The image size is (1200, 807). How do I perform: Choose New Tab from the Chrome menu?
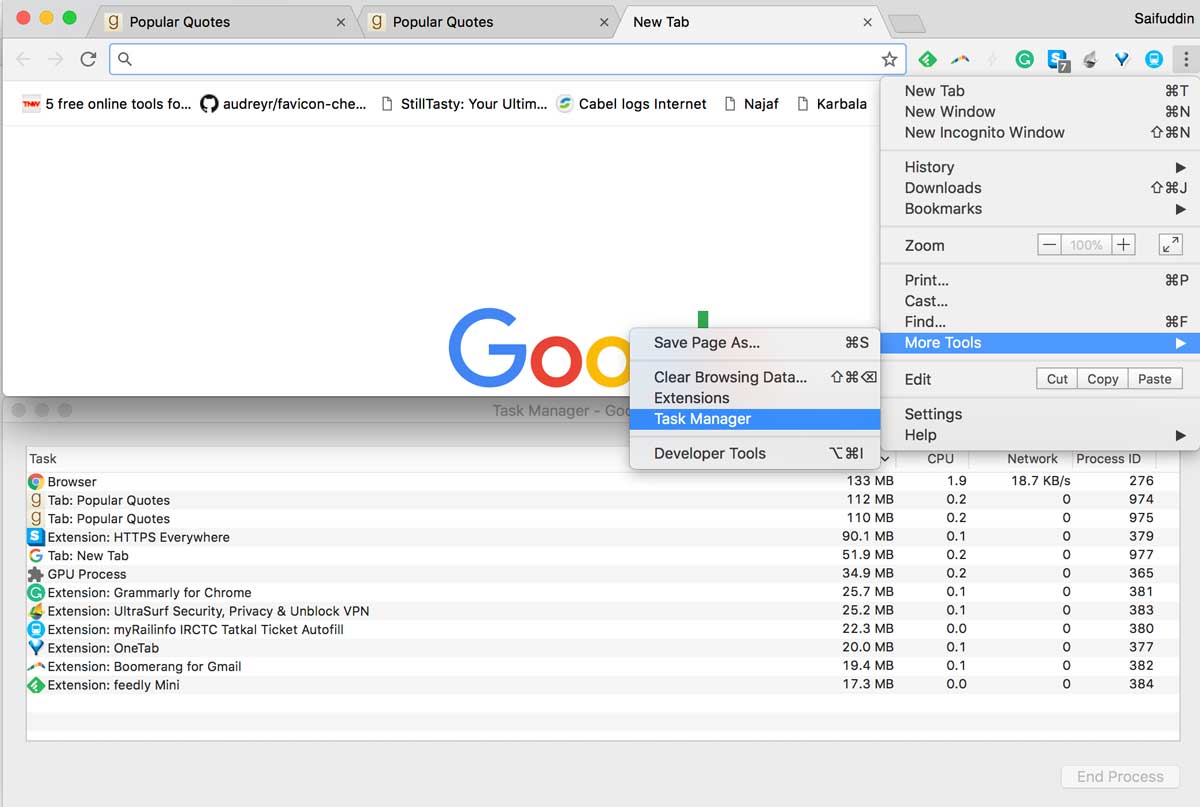coord(1039,91)
